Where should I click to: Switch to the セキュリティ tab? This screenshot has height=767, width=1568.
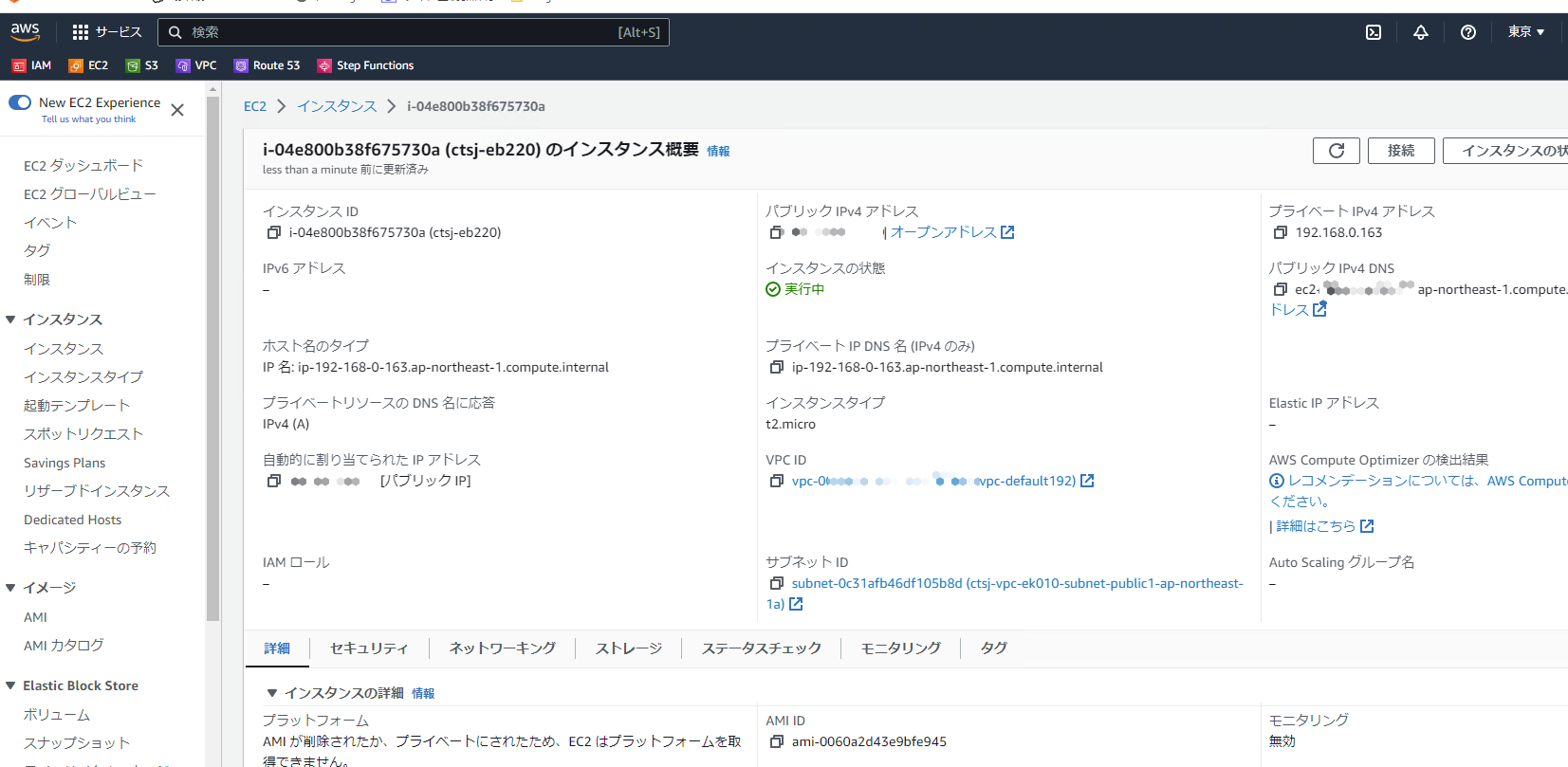tap(369, 648)
